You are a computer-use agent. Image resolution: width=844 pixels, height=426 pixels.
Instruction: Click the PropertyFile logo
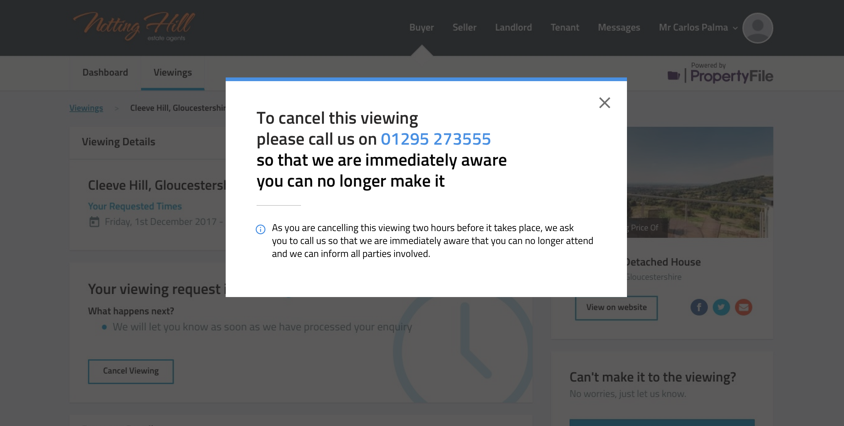tap(720, 75)
